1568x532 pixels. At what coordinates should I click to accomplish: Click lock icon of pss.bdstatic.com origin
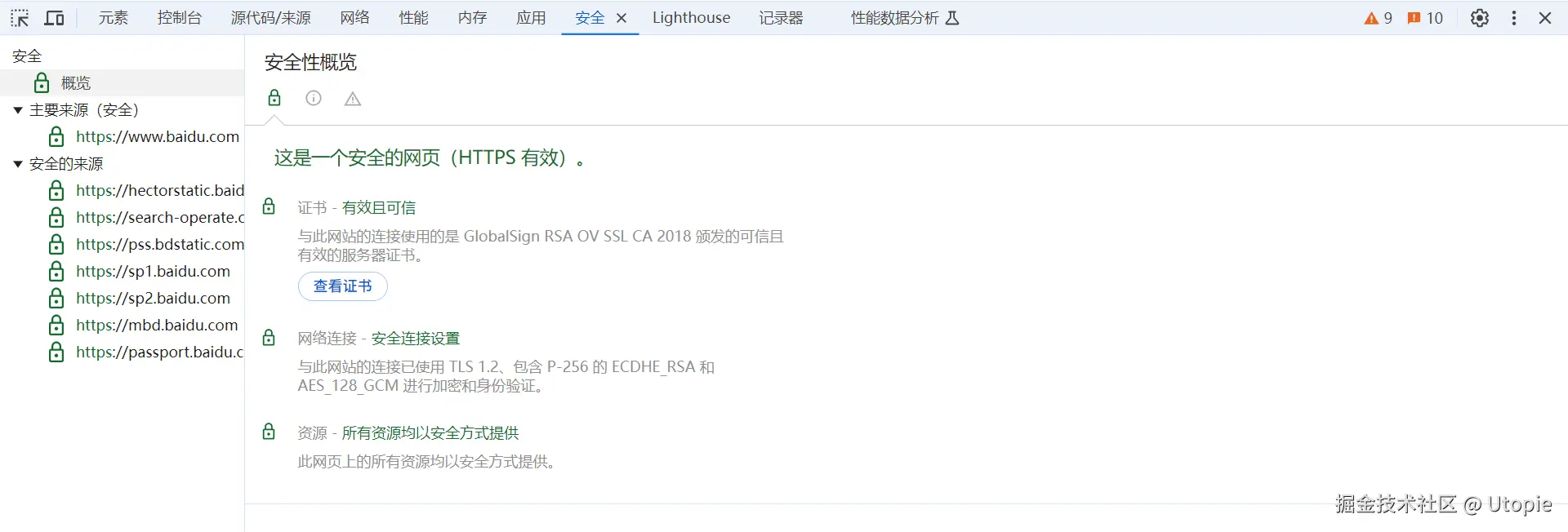(x=56, y=244)
